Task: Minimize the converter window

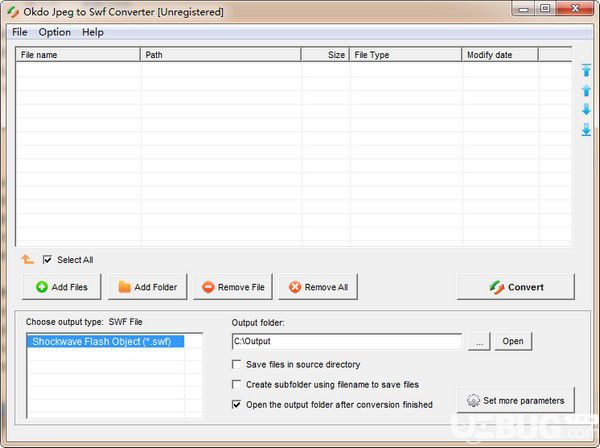Action: (524, 9)
